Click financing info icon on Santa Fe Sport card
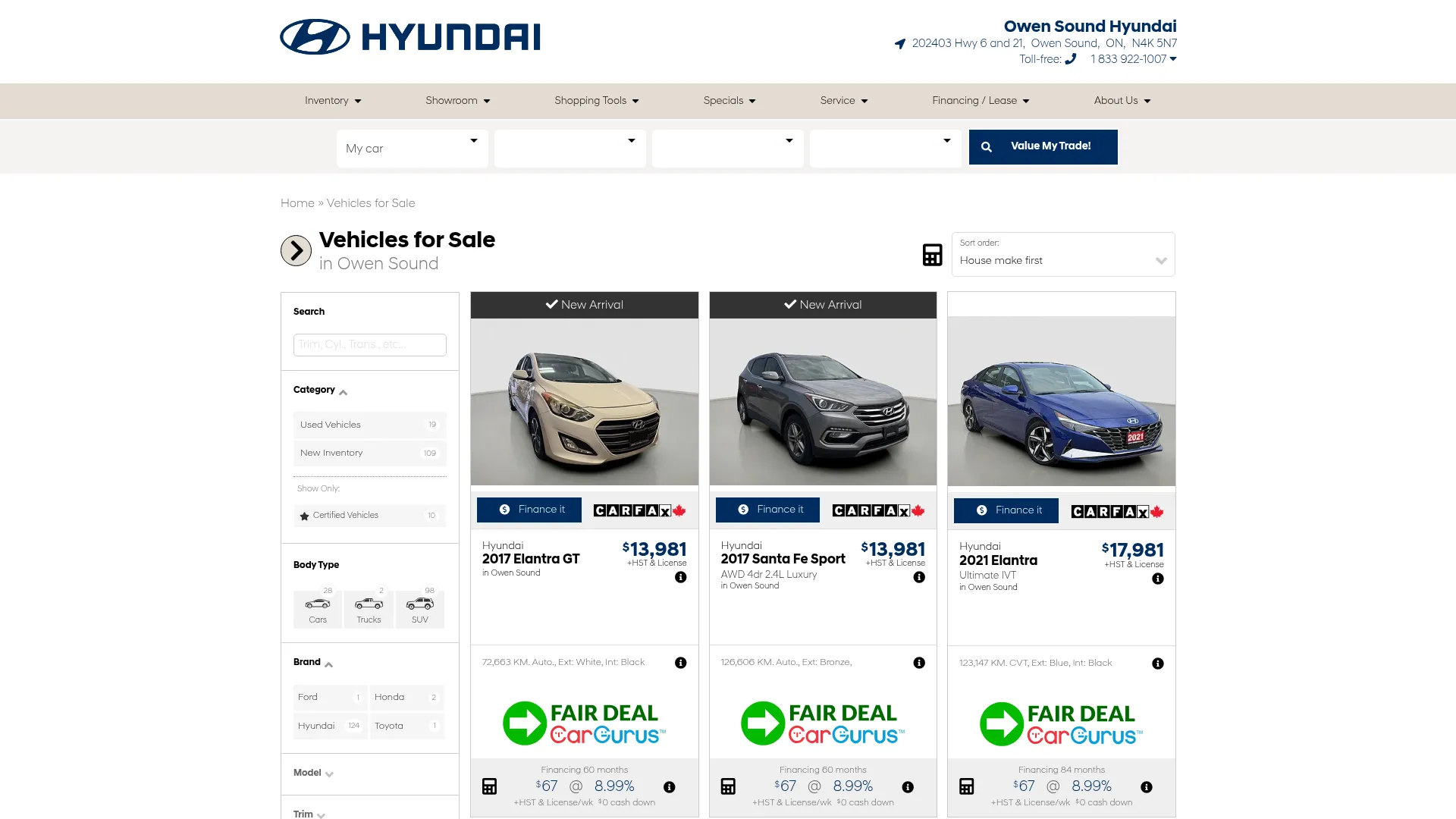Screen dimensions: 1456x819 [908, 787]
